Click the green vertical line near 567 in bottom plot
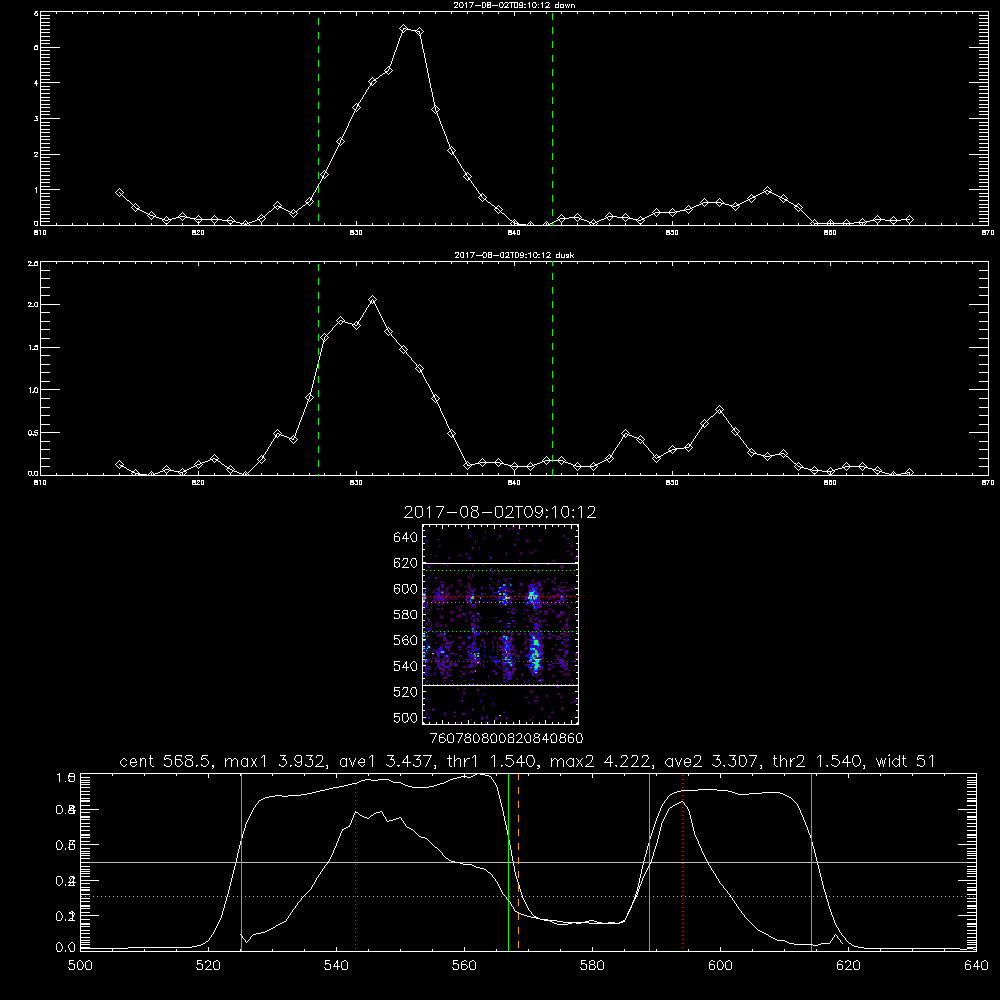This screenshot has height=1000, width=1000. point(508,861)
